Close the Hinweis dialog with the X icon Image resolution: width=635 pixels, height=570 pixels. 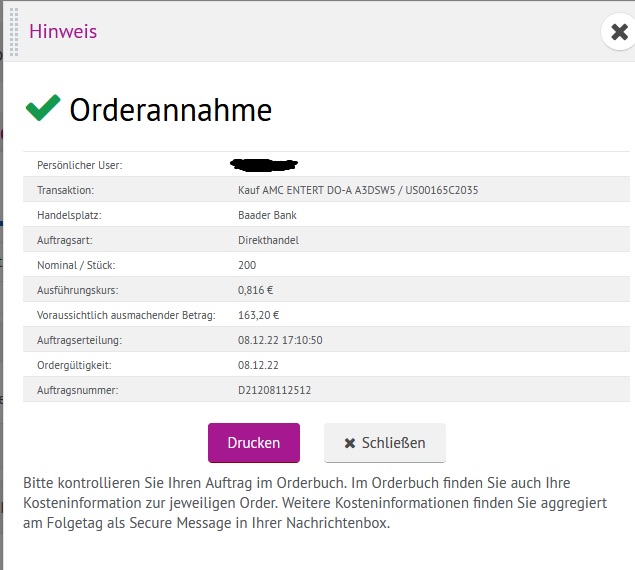click(x=619, y=32)
